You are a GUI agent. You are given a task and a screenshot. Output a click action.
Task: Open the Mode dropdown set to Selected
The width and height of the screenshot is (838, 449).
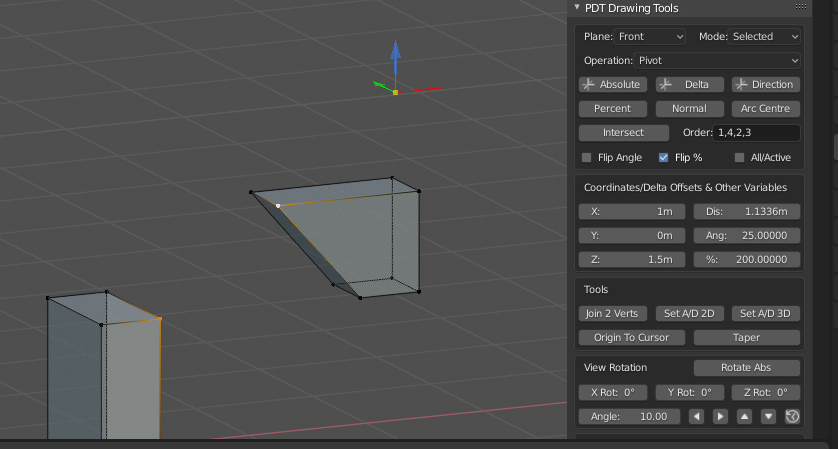[765, 36]
